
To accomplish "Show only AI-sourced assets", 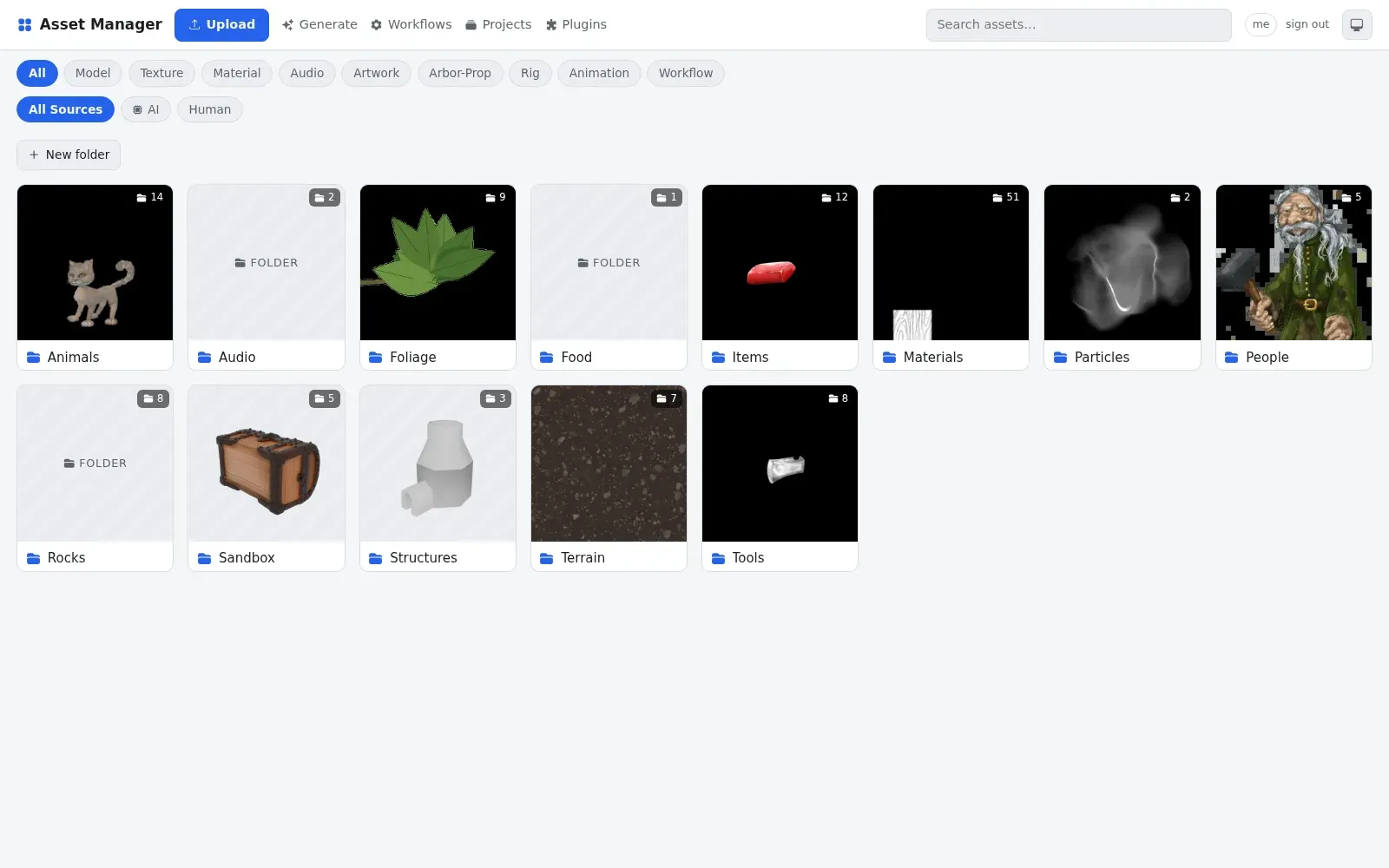I will [x=146, y=109].
